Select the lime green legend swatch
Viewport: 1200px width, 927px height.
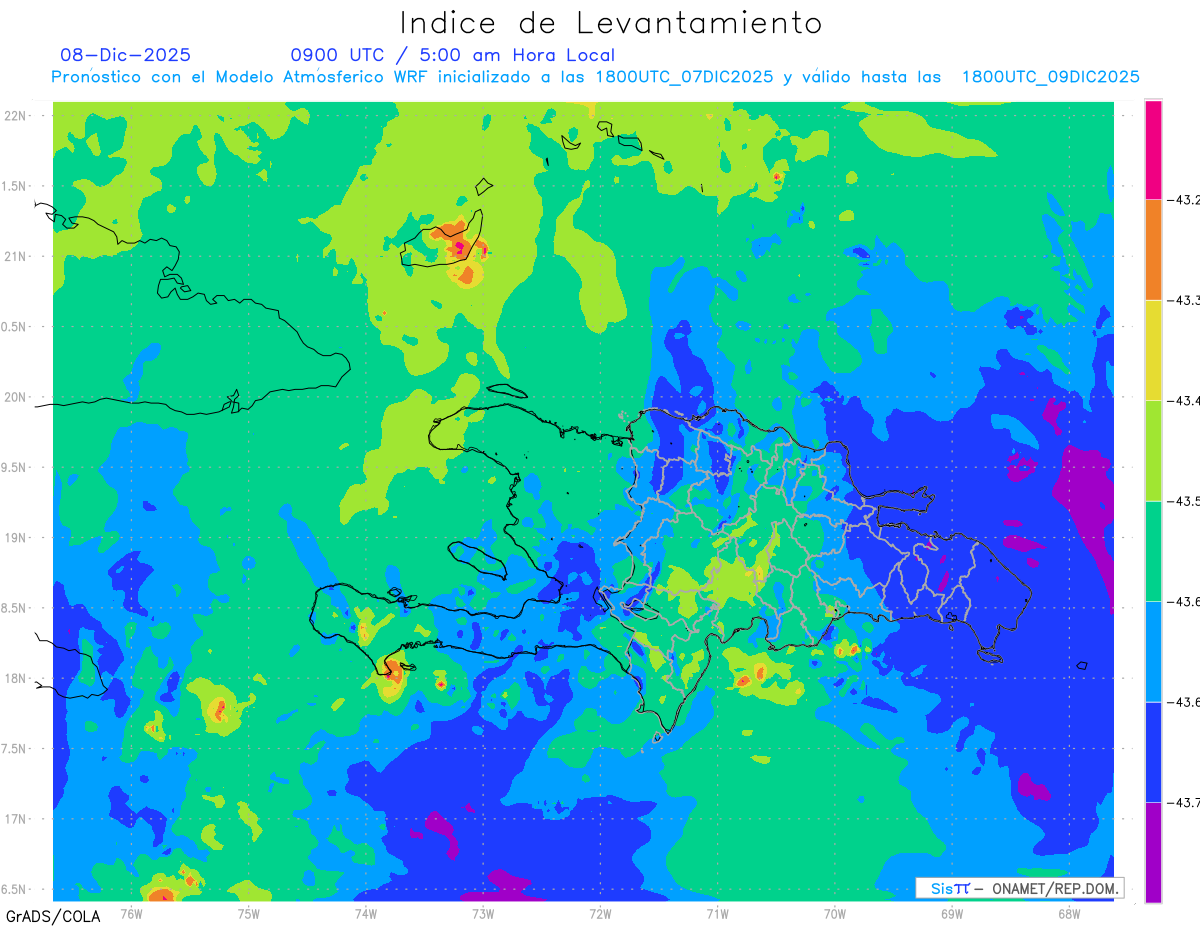pyautogui.click(x=1153, y=450)
